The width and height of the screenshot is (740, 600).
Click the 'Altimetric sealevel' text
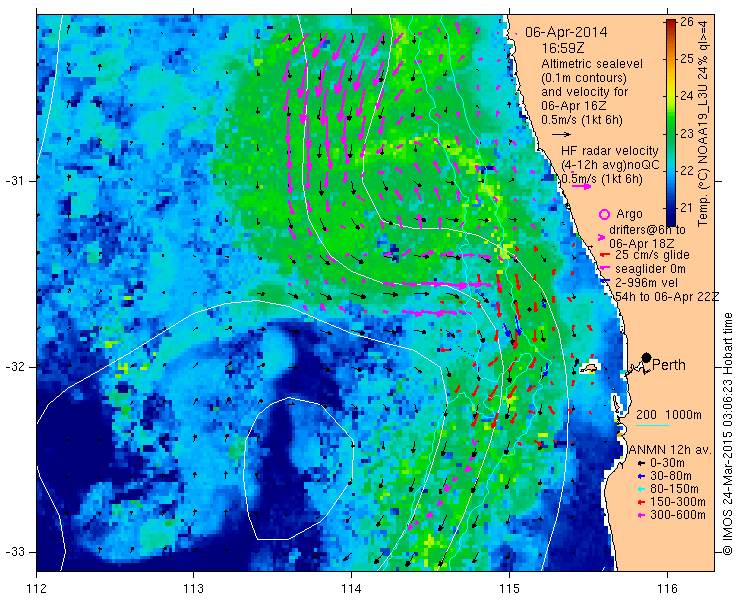click(592, 64)
